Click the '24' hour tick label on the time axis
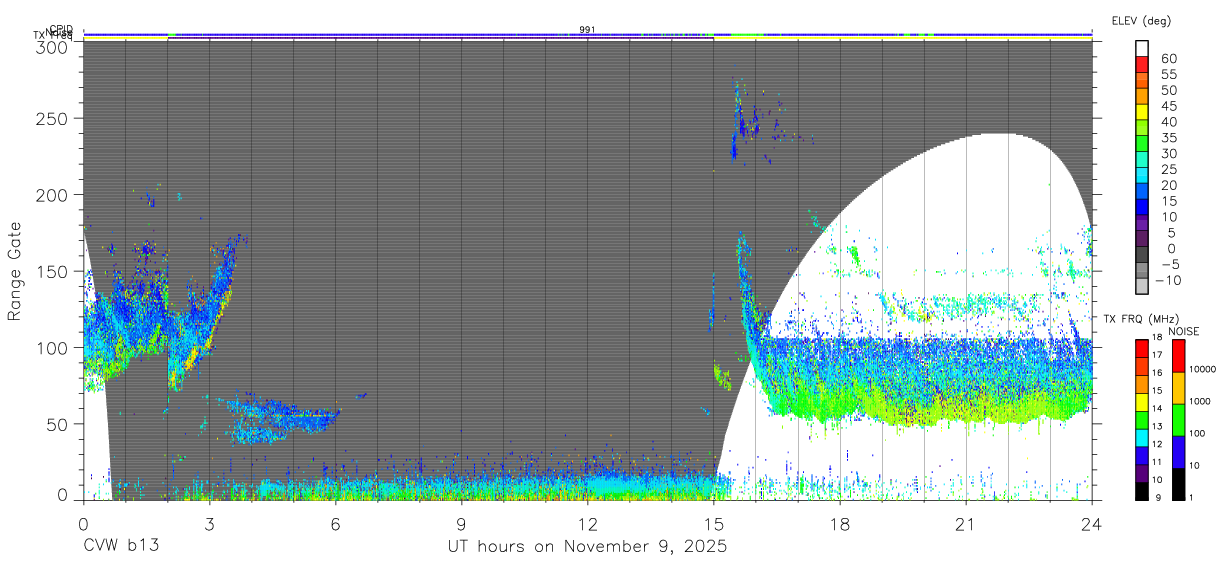The width and height of the screenshot is (1228, 567). click(x=1091, y=523)
